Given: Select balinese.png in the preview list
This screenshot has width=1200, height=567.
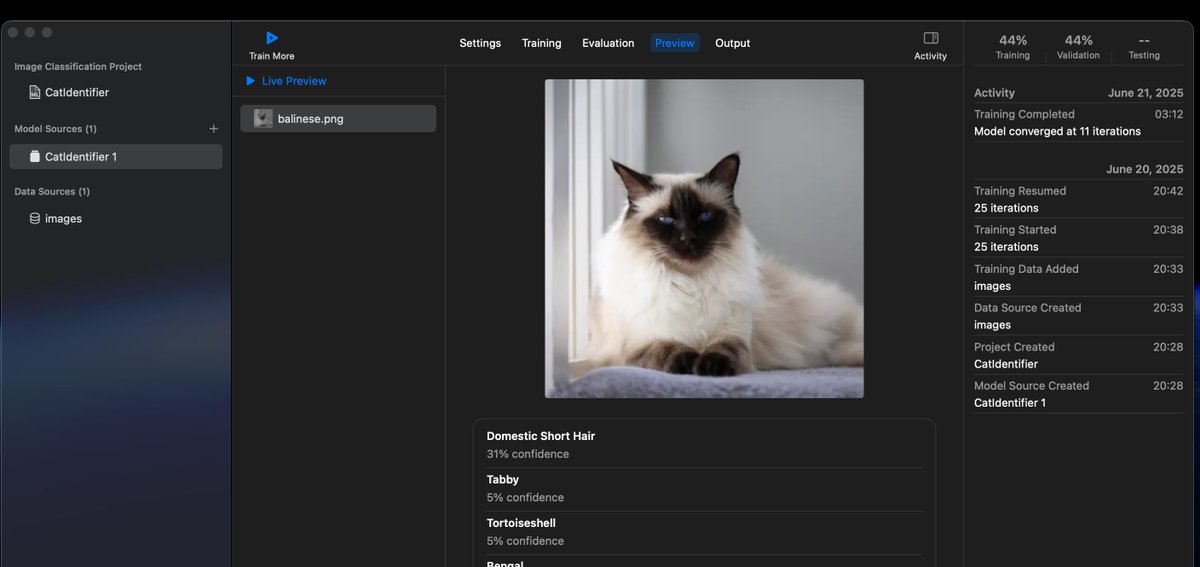Looking at the screenshot, I should pos(338,119).
